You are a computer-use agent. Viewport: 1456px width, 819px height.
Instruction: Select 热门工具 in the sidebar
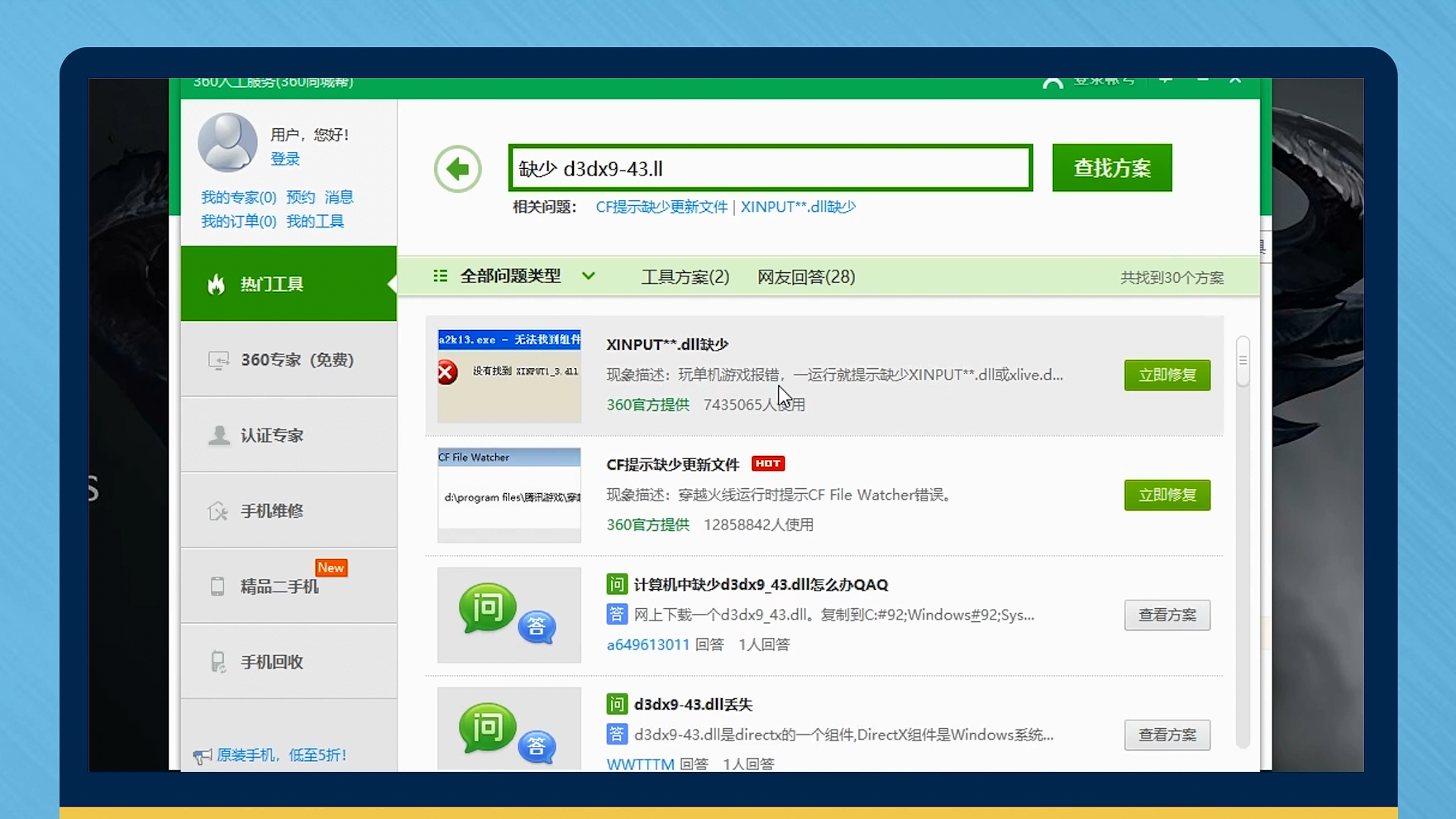[289, 284]
